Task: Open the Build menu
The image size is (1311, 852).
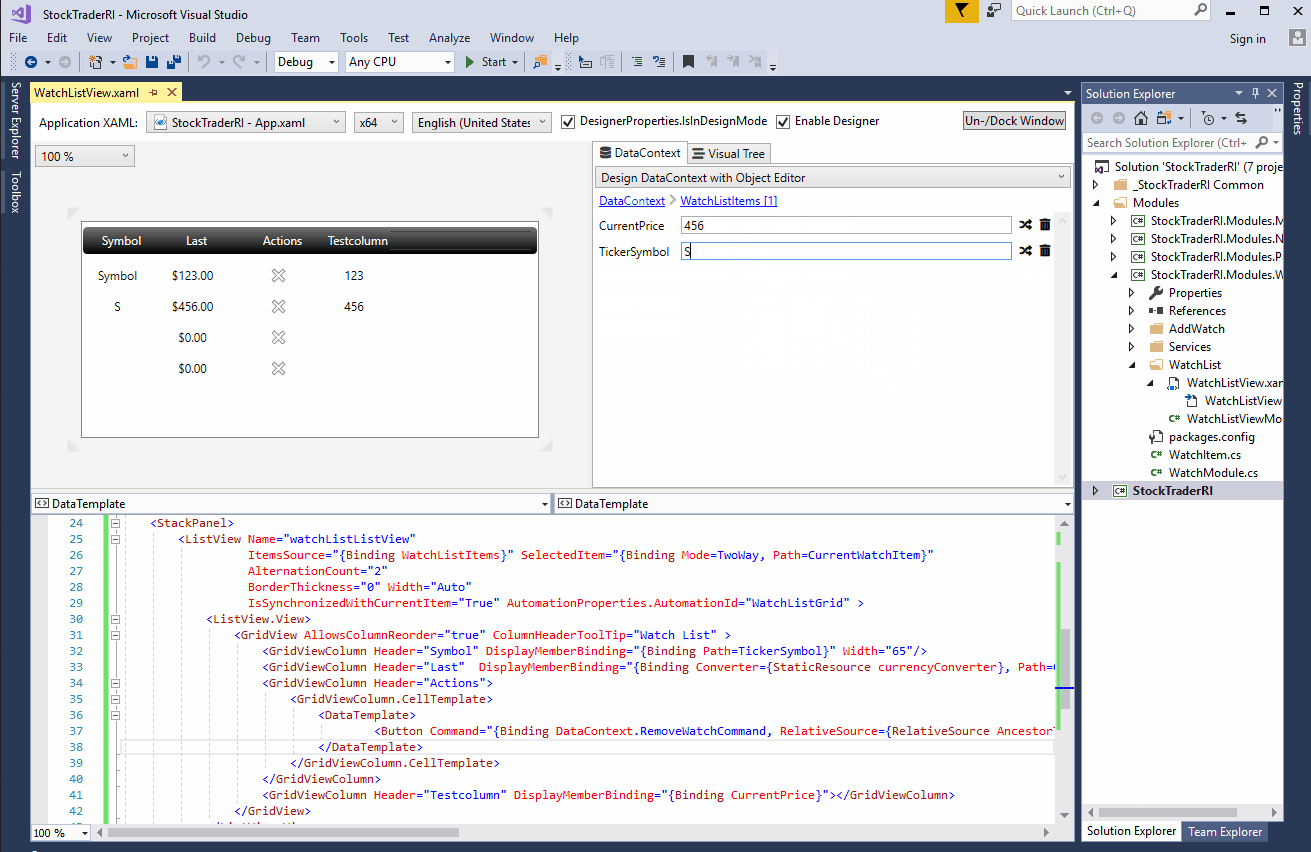Action: coord(202,38)
